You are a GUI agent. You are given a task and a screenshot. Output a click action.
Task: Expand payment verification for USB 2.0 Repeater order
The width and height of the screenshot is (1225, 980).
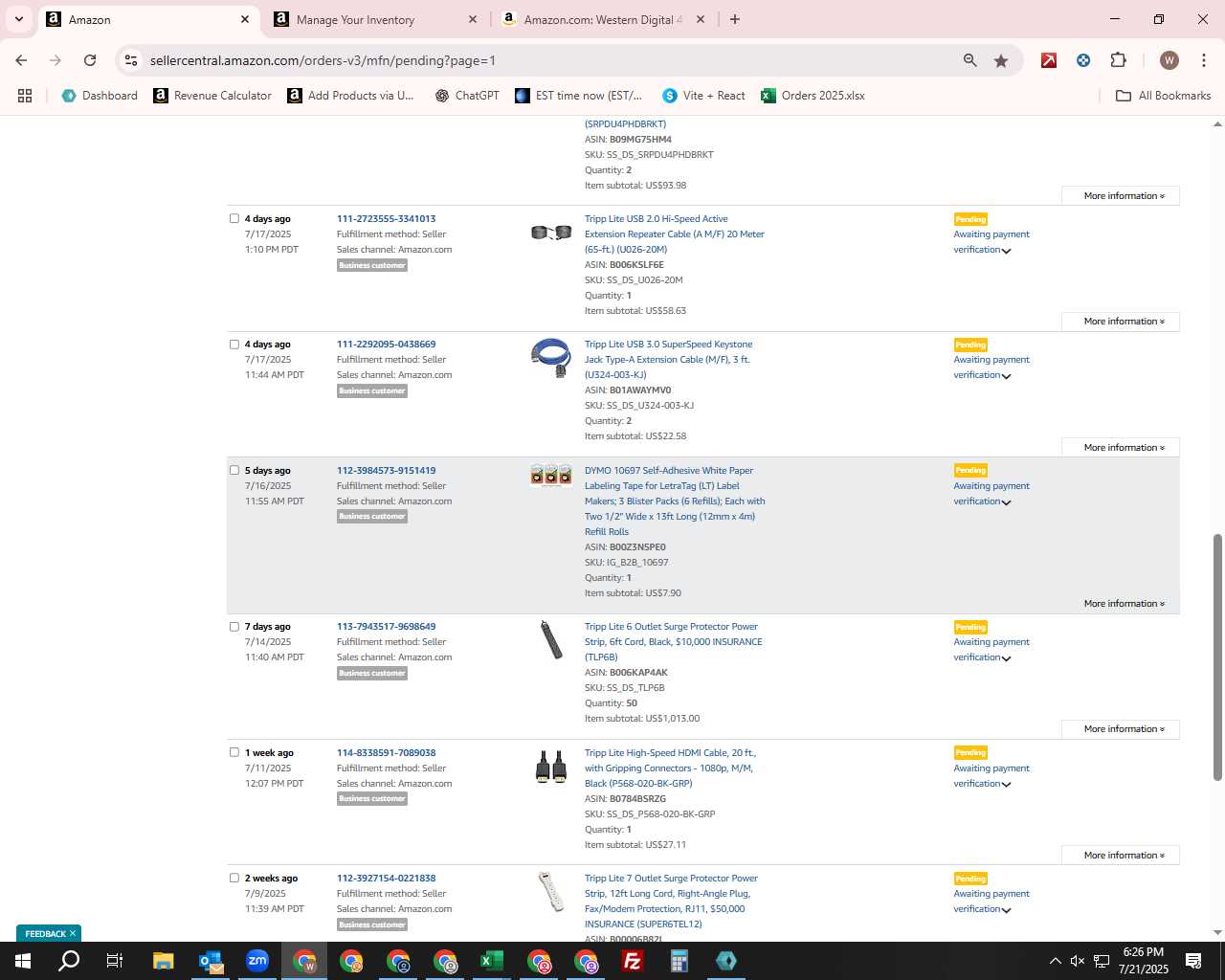coord(1006,251)
